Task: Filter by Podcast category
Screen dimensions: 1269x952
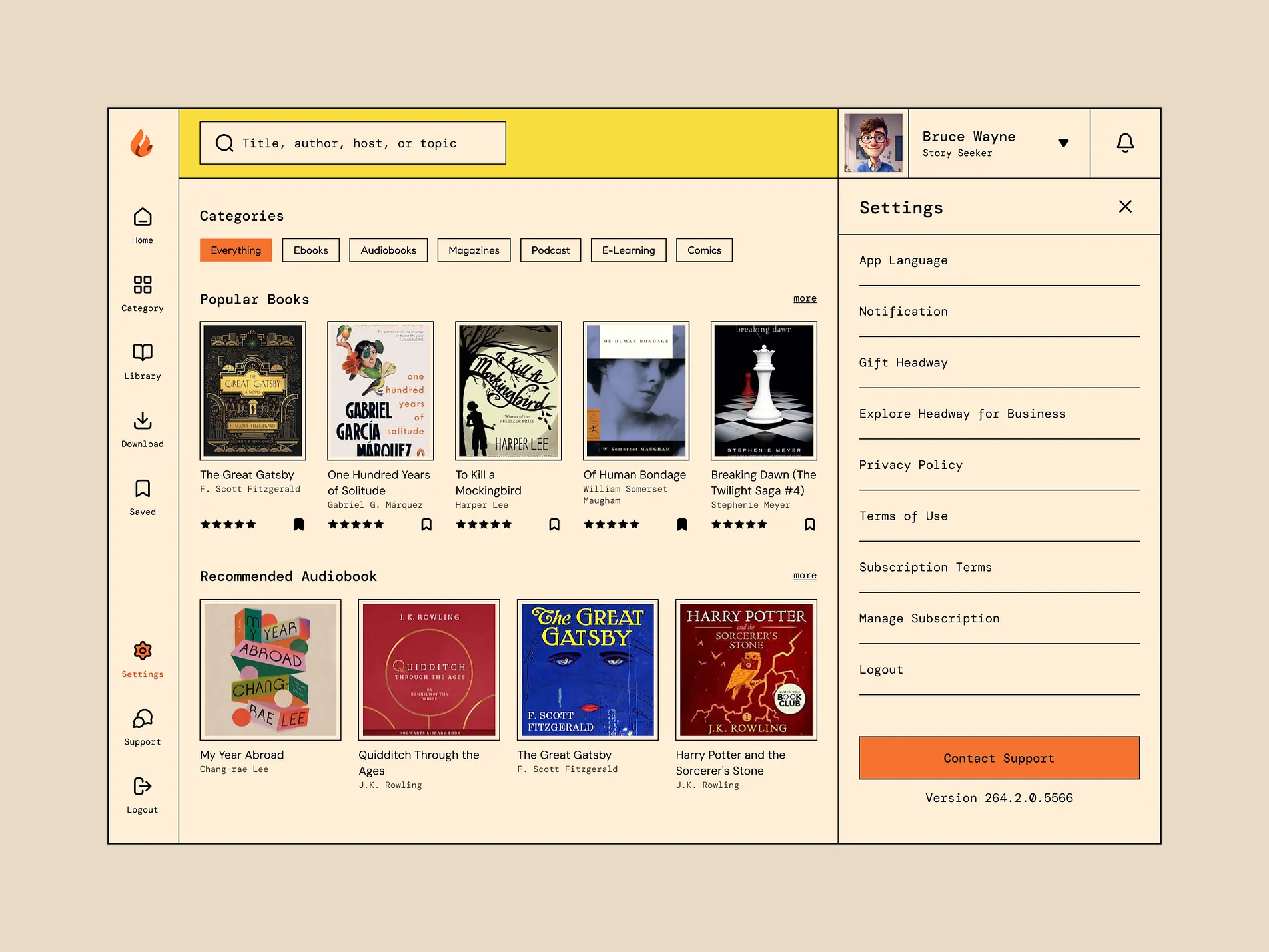Action: click(550, 250)
